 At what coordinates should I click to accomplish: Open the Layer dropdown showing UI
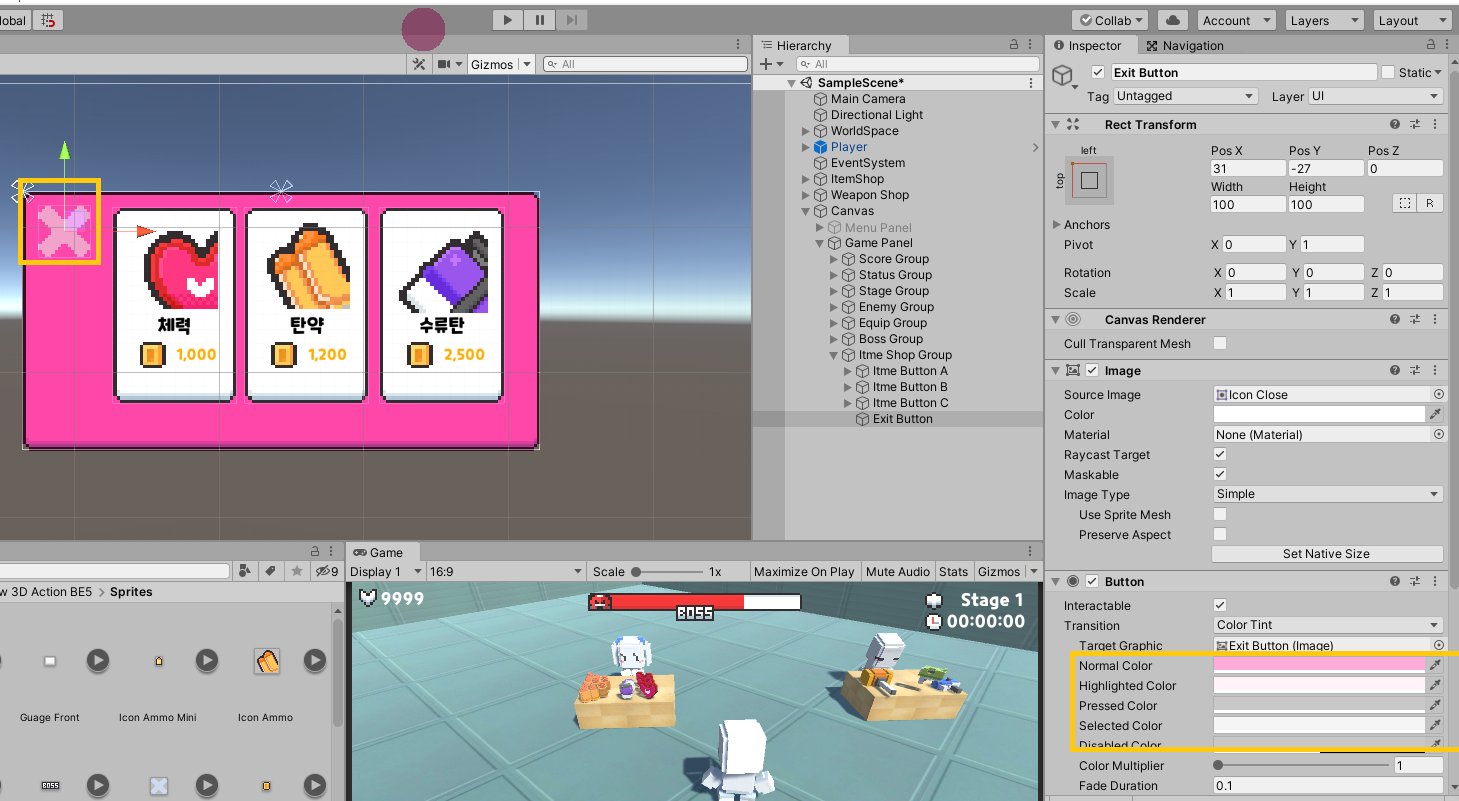(1376, 96)
